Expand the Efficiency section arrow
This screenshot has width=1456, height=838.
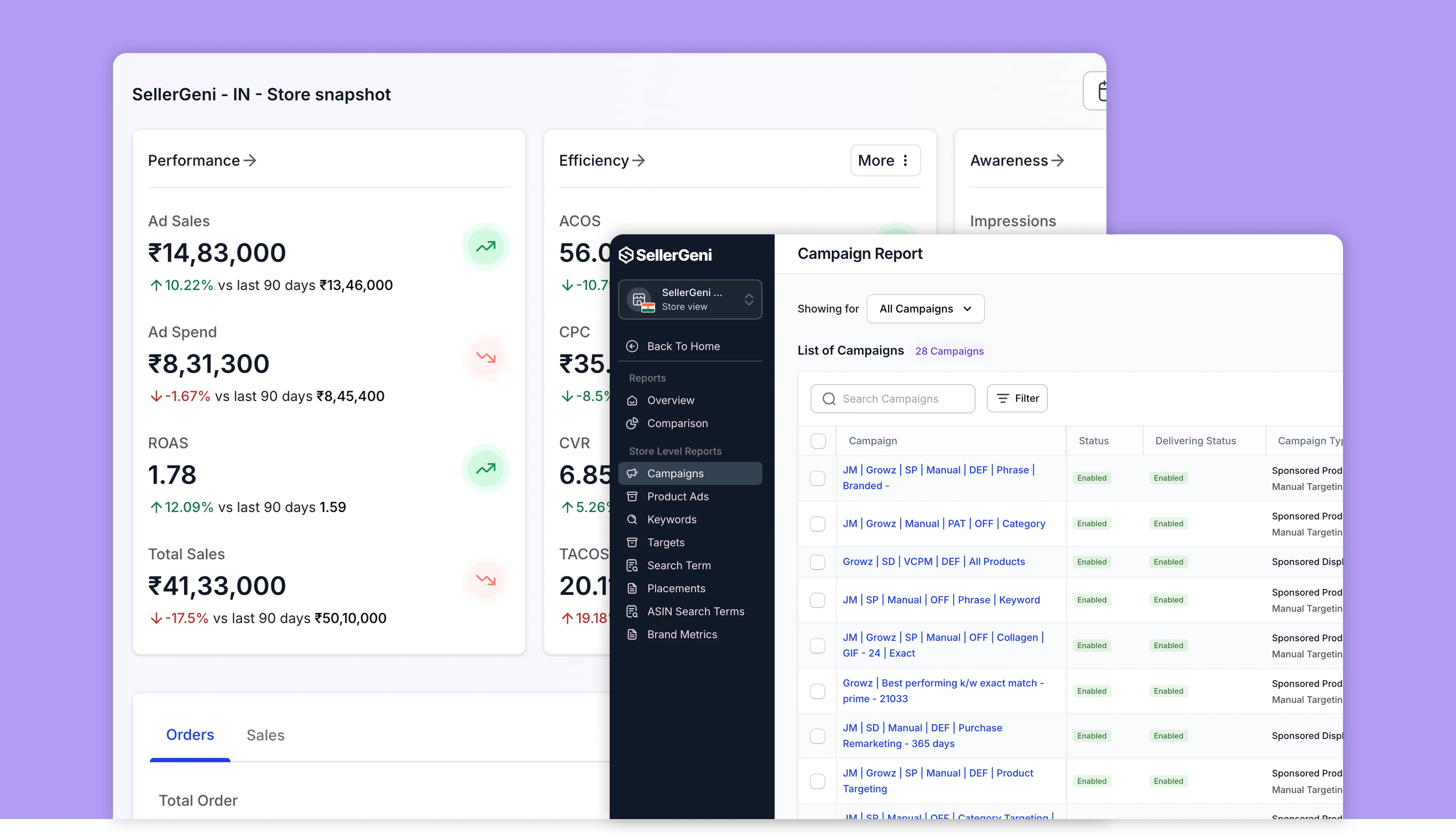(638, 160)
